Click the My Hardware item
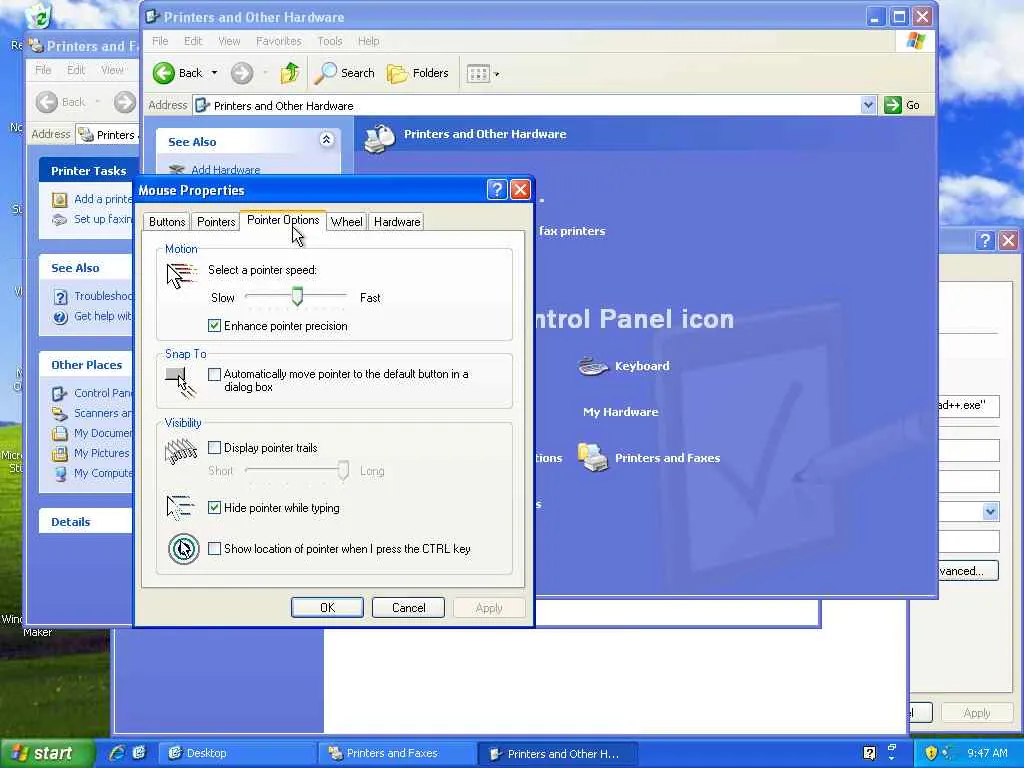This screenshot has width=1024, height=768. click(620, 412)
